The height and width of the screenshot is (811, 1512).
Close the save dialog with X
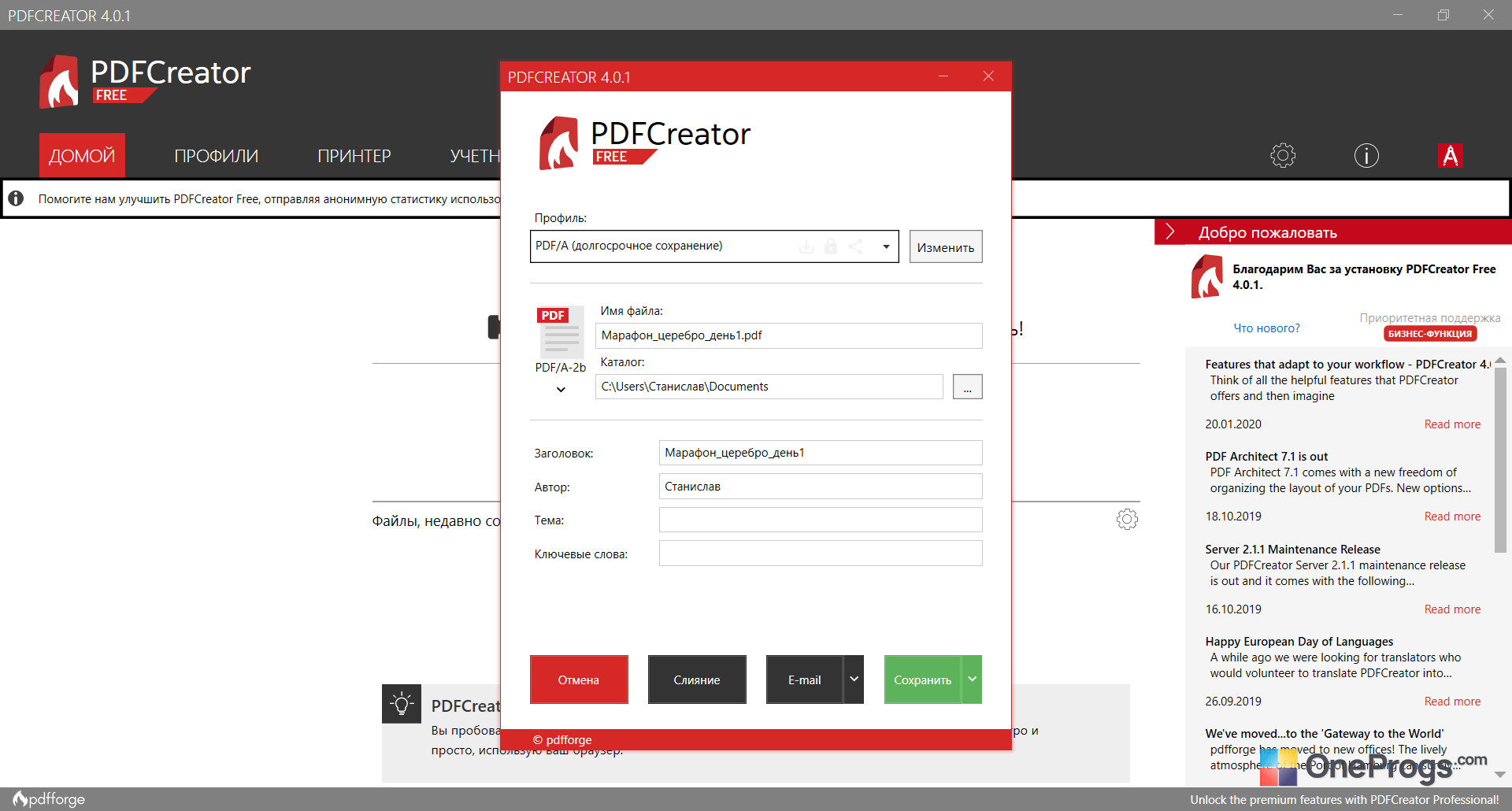point(988,76)
